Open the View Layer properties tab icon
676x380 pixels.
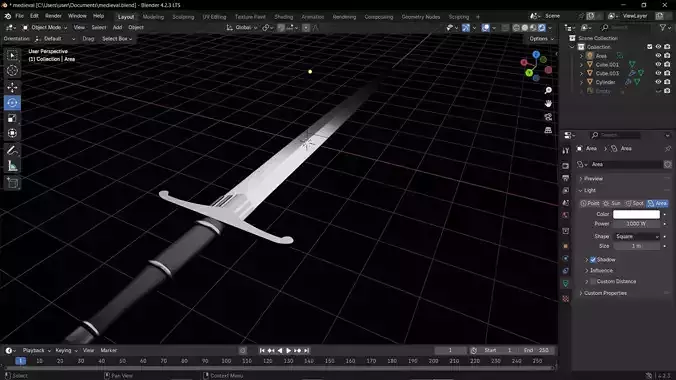point(566,190)
